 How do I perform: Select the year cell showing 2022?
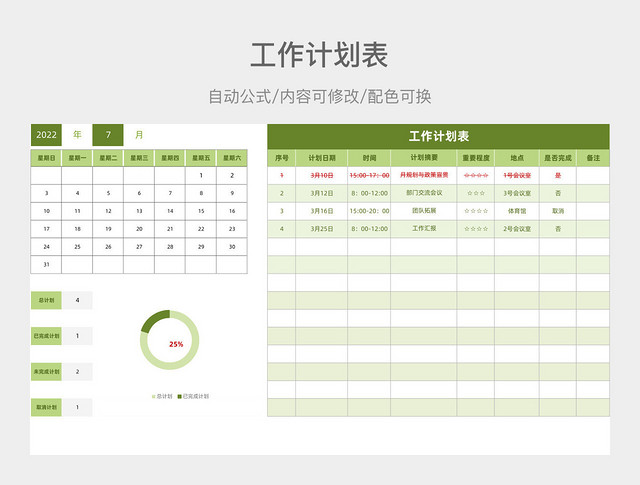[46, 135]
